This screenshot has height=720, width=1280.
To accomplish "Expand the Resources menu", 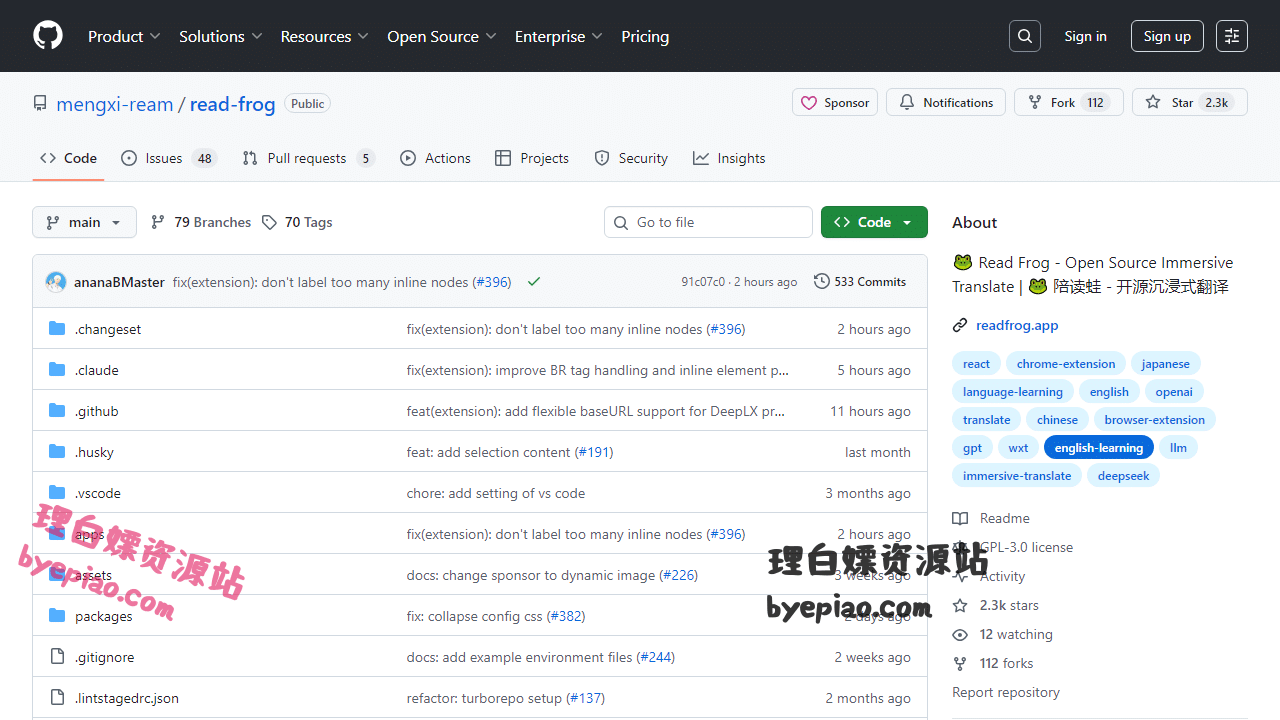I will point(324,36).
